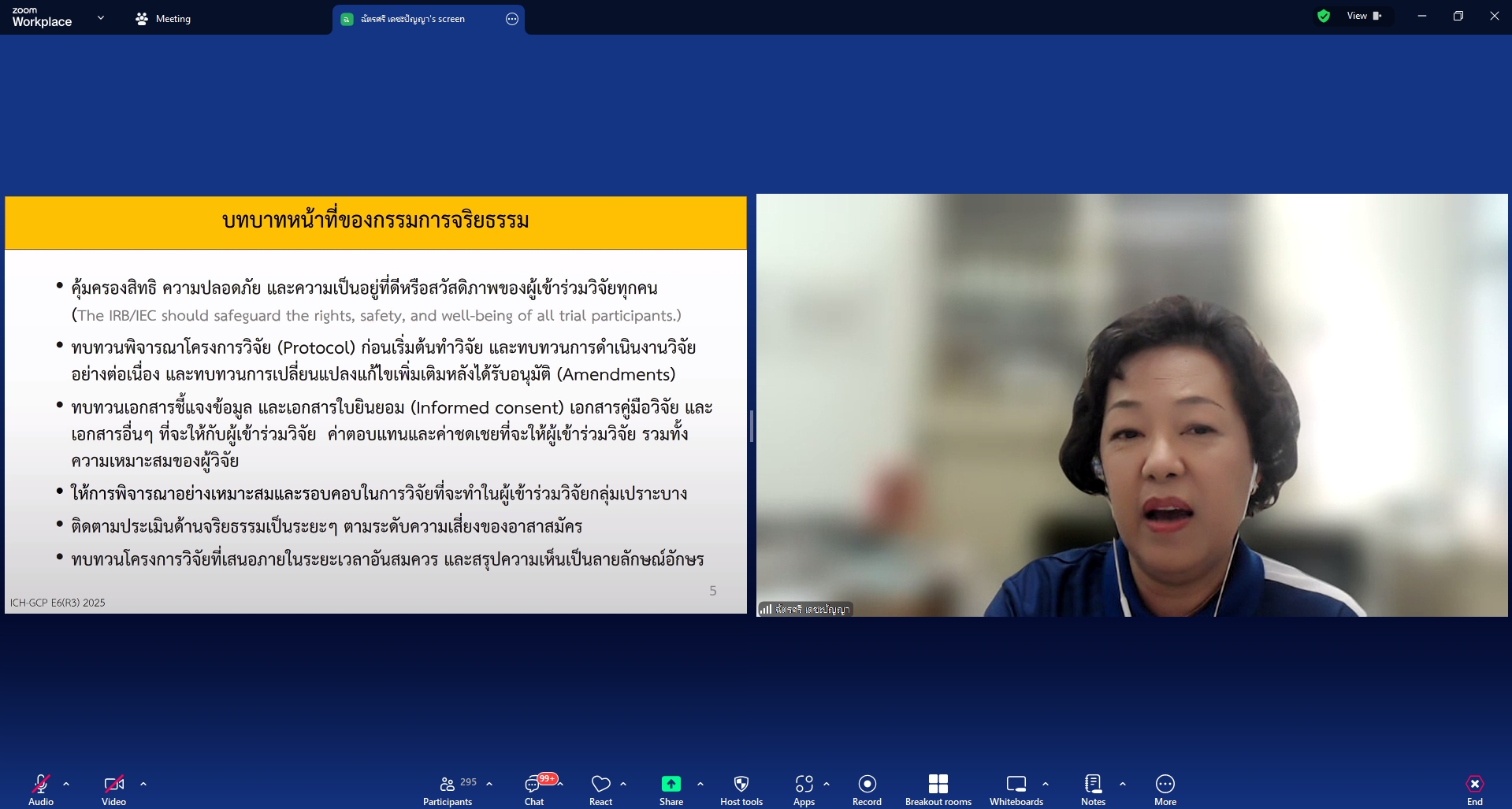The height and width of the screenshot is (809, 1512).
Task: Turn on camera with Video button
Action: pyautogui.click(x=113, y=789)
